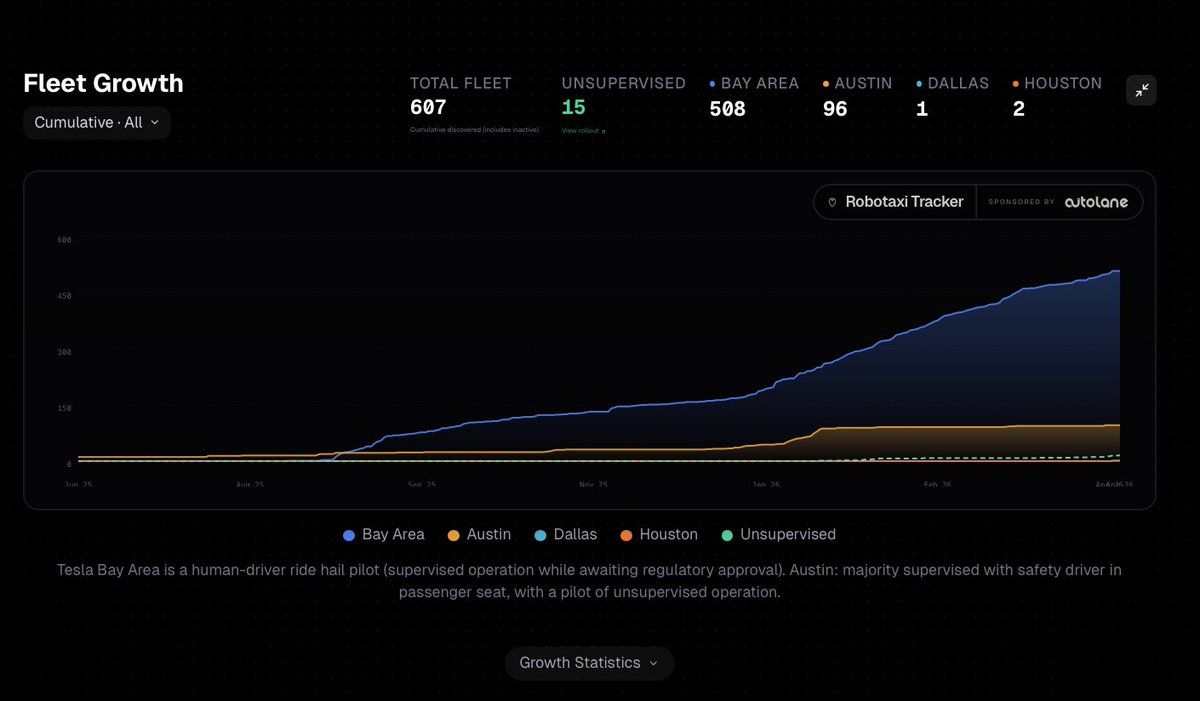Expand the Growth Statistics section
Screen dimensions: 1200x701
589,663
